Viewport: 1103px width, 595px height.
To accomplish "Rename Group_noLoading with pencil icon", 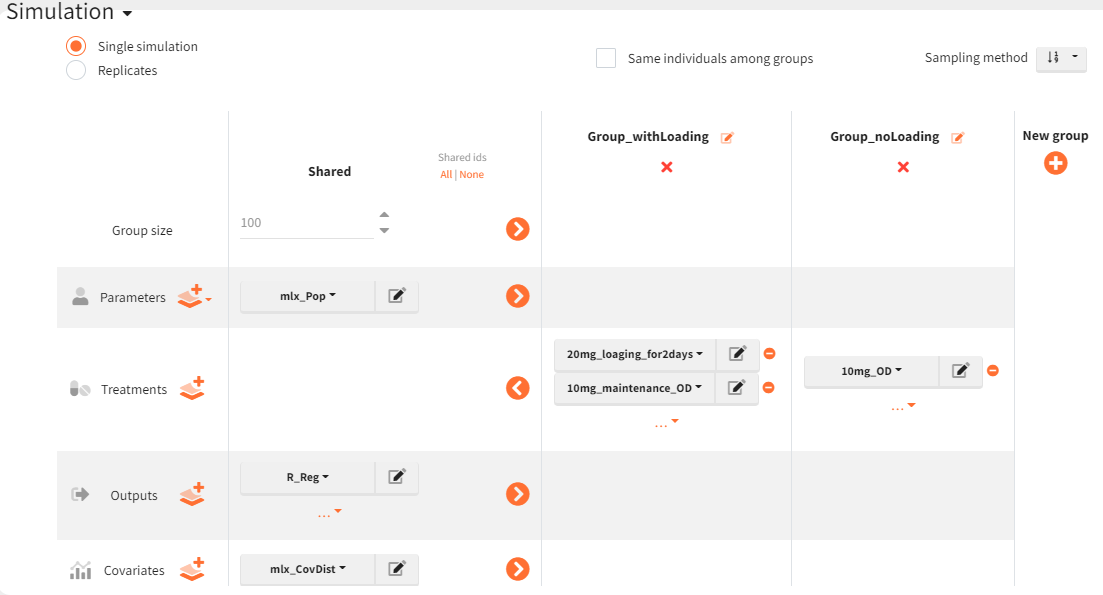I will (957, 138).
